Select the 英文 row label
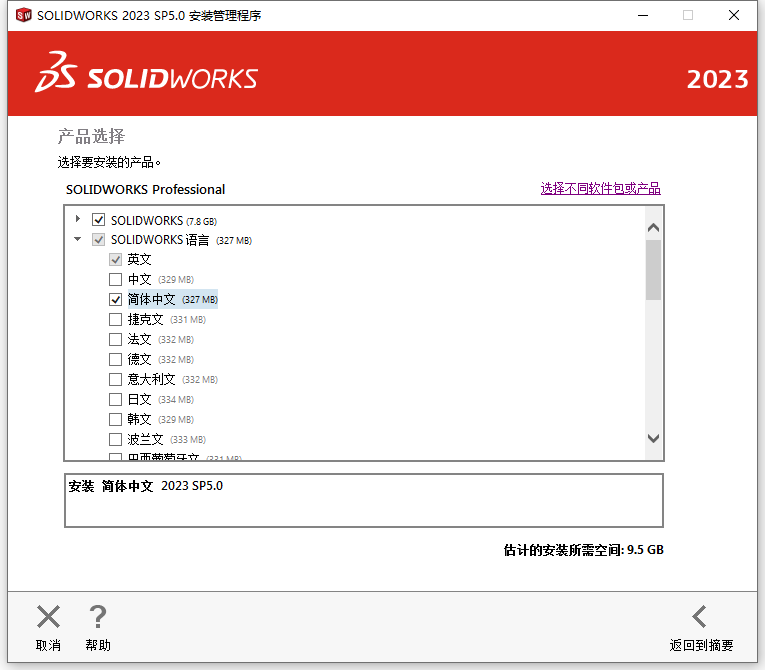 click(x=140, y=259)
